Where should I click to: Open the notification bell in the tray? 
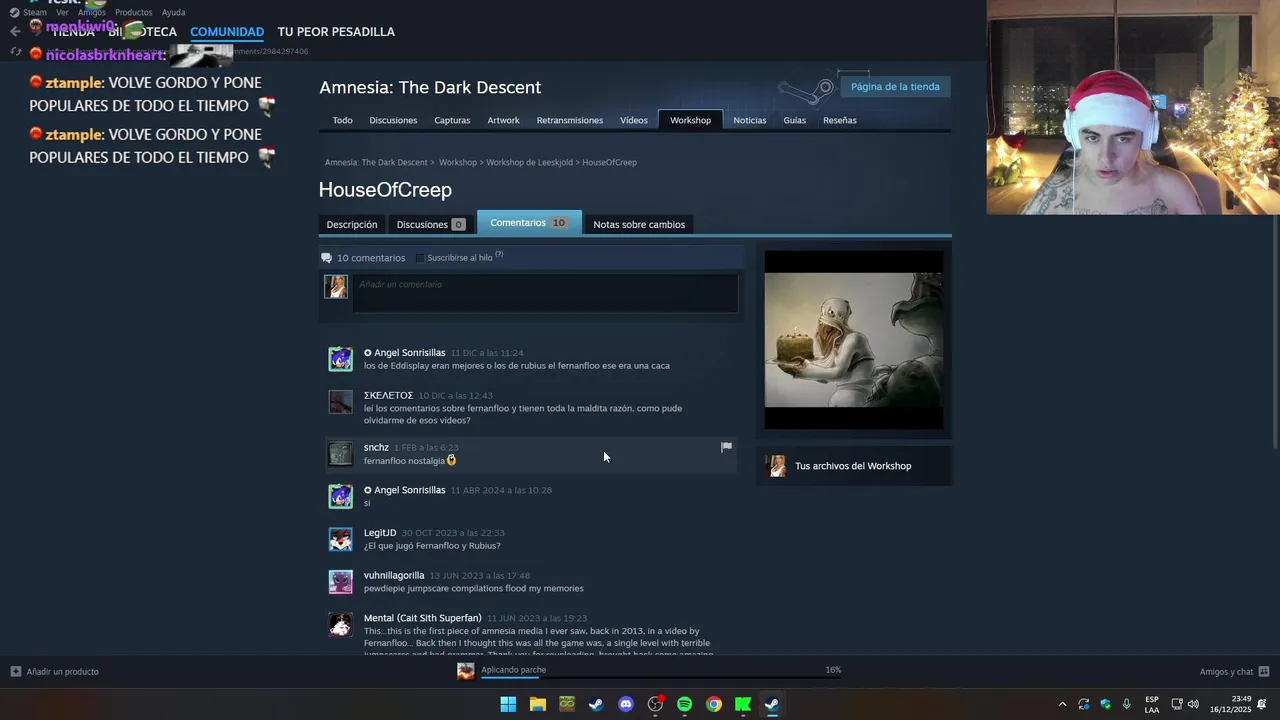1262,704
